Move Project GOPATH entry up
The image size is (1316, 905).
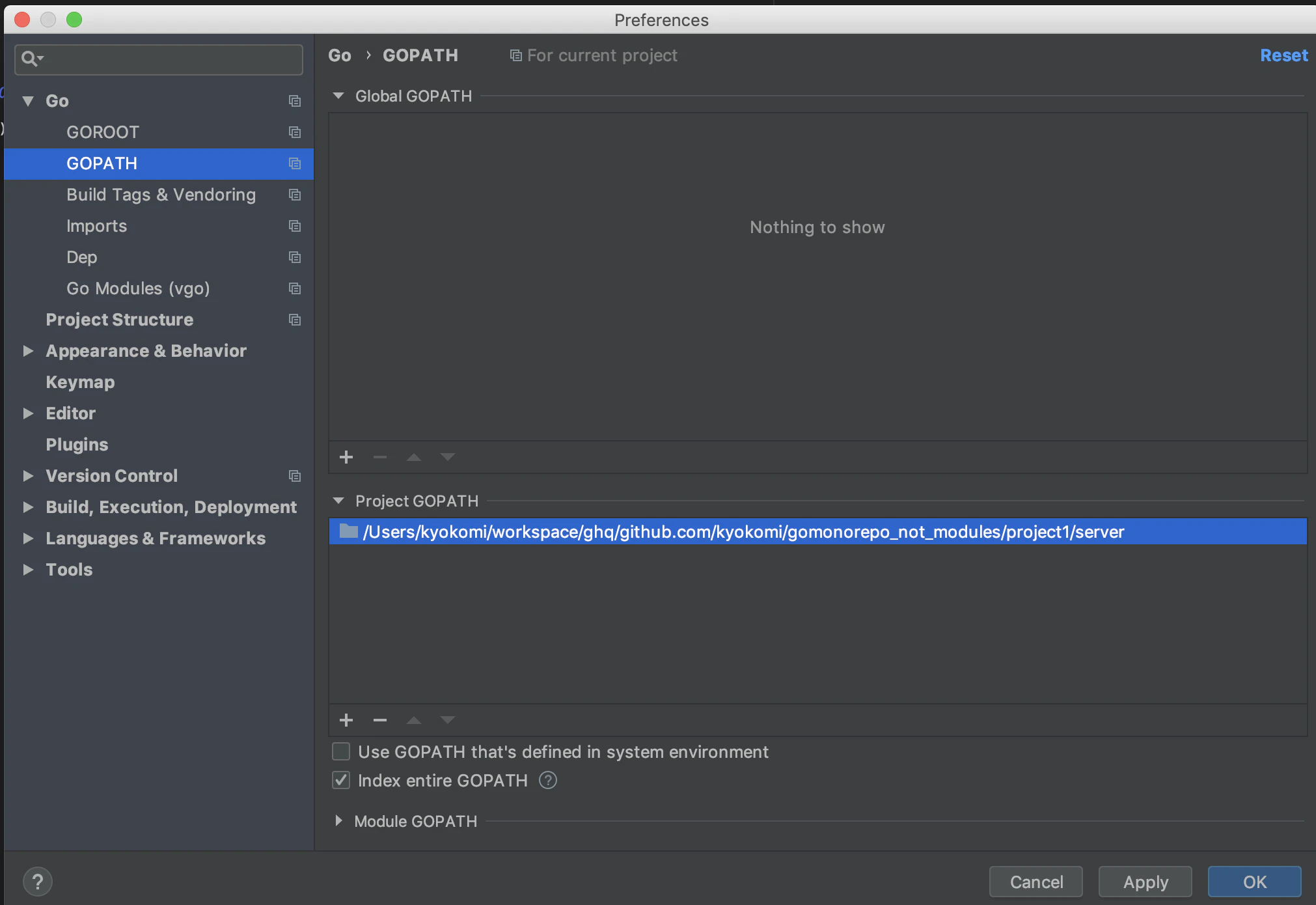point(414,720)
